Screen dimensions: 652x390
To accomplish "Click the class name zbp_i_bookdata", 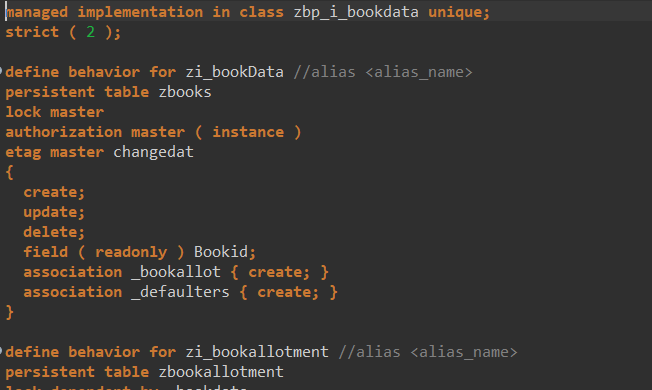I will 356,12.
